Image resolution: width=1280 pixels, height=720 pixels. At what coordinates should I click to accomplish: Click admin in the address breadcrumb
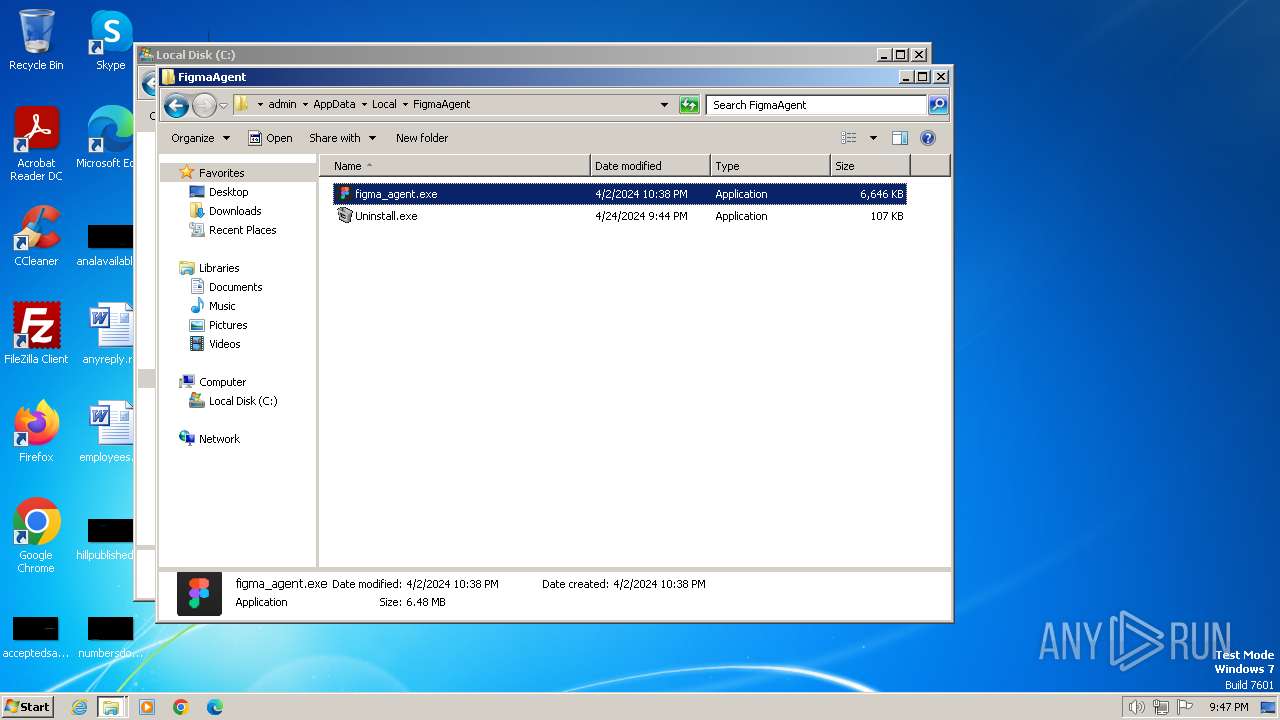(x=282, y=104)
